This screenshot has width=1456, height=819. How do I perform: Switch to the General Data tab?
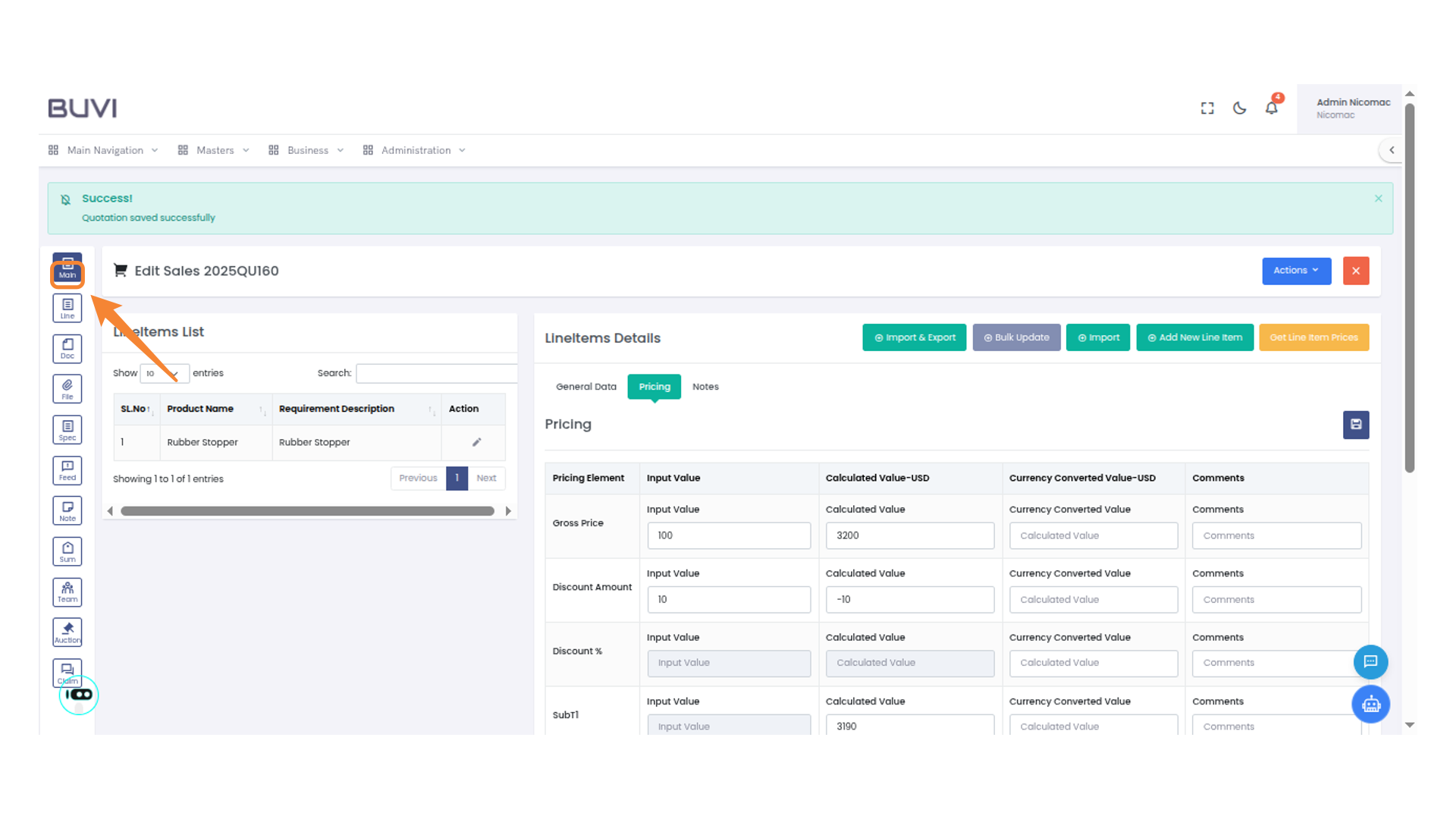click(585, 387)
